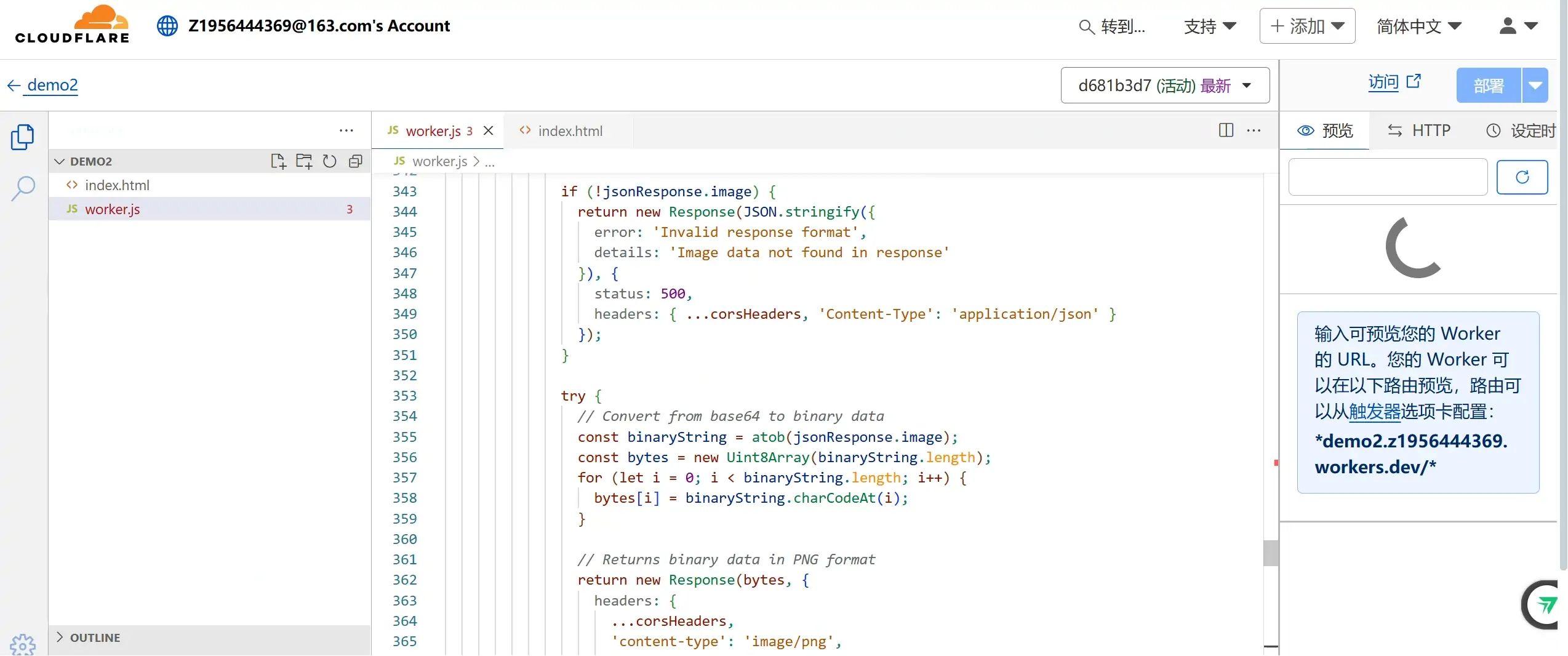Image resolution: width=1568 pixels, height=656 pixels.
Task: Switch to the index.html editor tab
Action: pos(570,131)
